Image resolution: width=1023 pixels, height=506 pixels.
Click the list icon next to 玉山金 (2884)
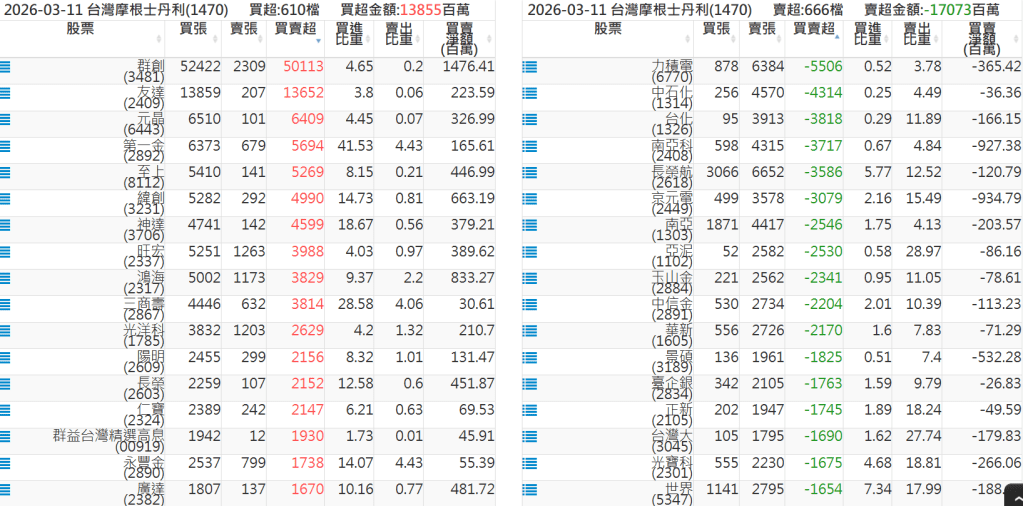[530, 278]
